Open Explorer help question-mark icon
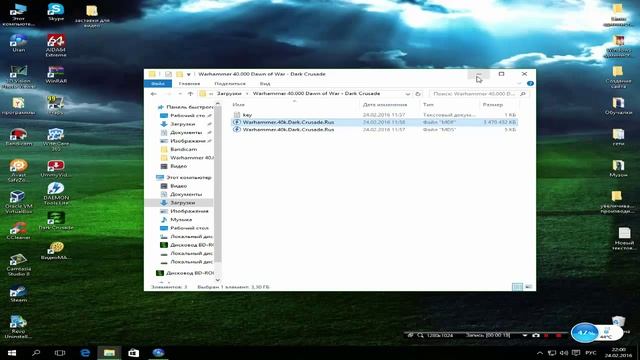 530,83
